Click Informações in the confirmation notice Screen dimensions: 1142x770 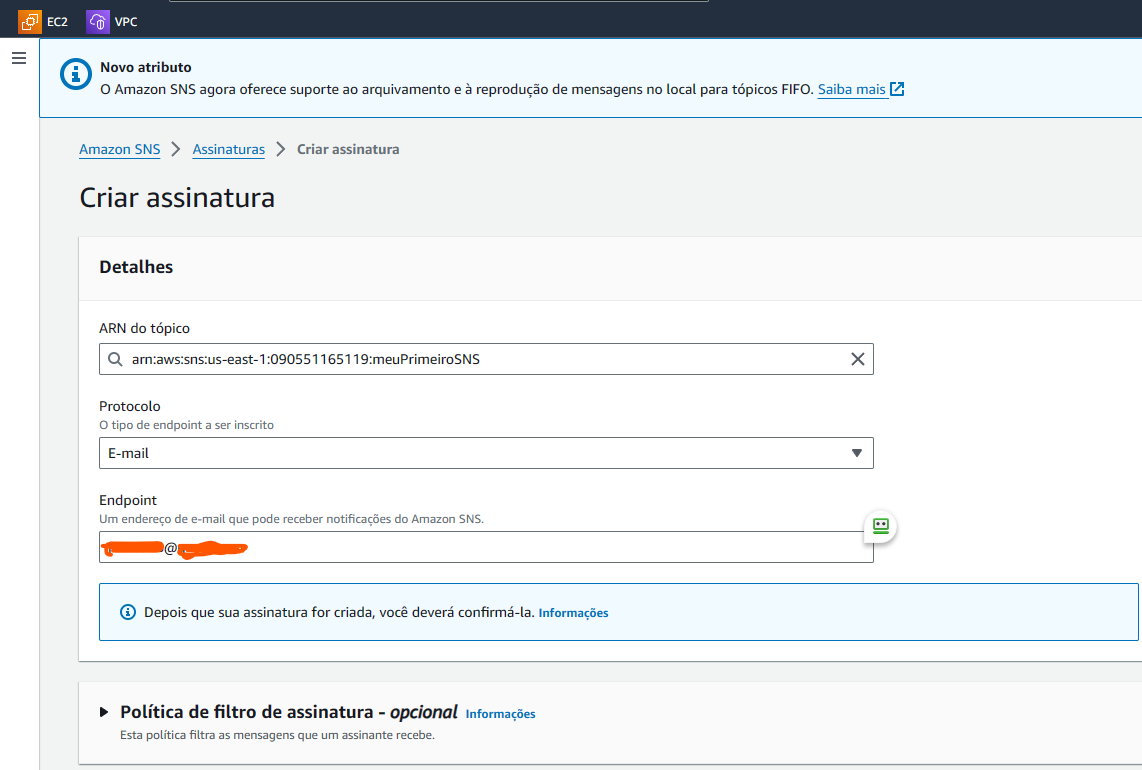pos(573,612)
